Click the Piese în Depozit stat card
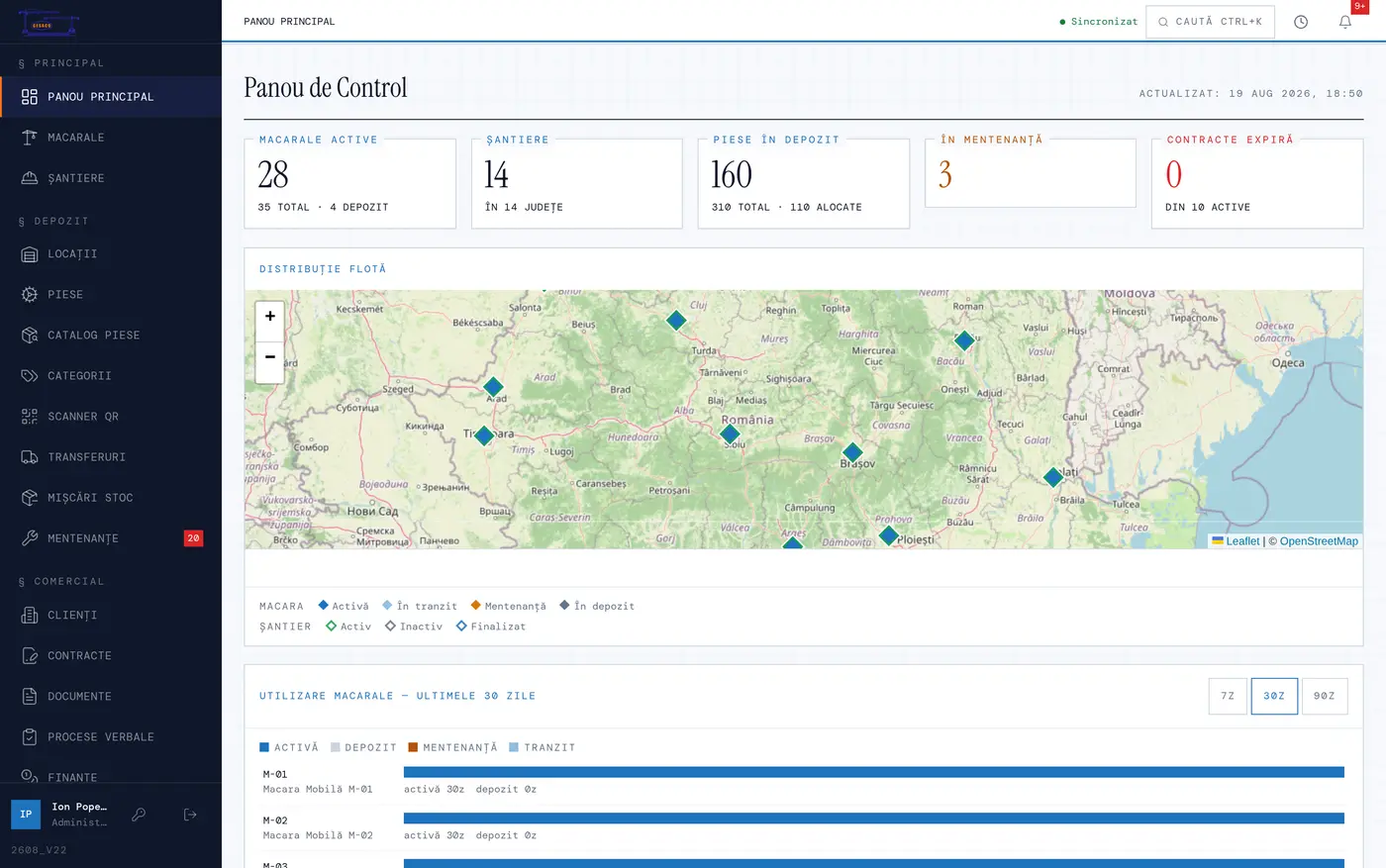 [x=804, y=183]
